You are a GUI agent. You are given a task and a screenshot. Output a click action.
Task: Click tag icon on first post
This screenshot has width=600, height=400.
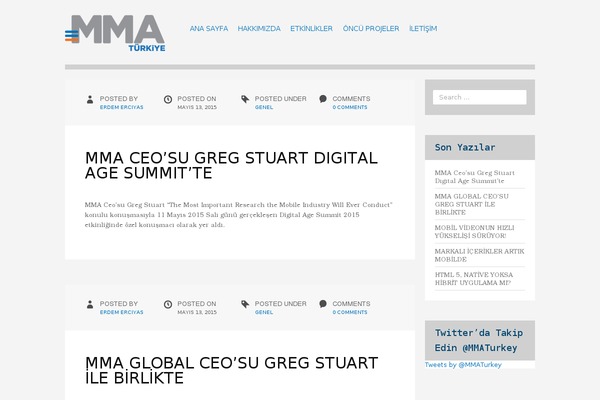[x=245, y=100]
